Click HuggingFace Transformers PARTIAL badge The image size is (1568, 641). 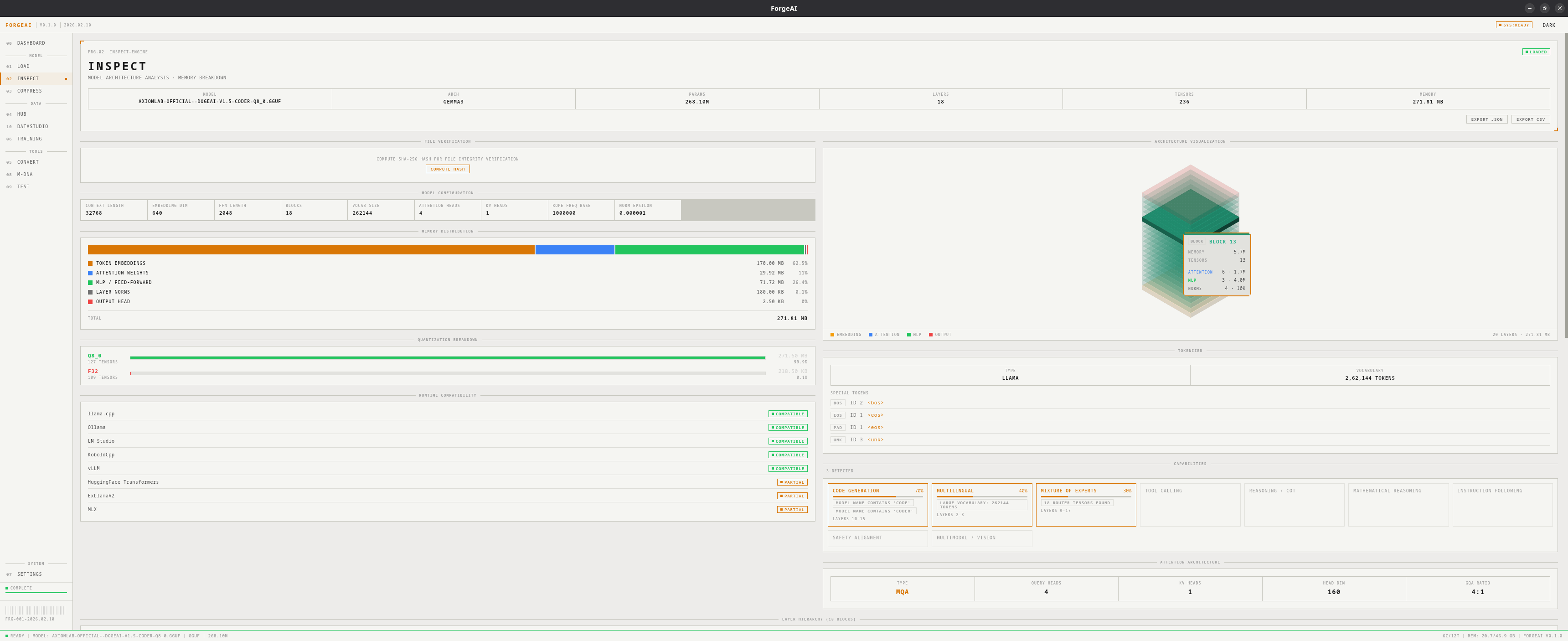click(792, 482)
